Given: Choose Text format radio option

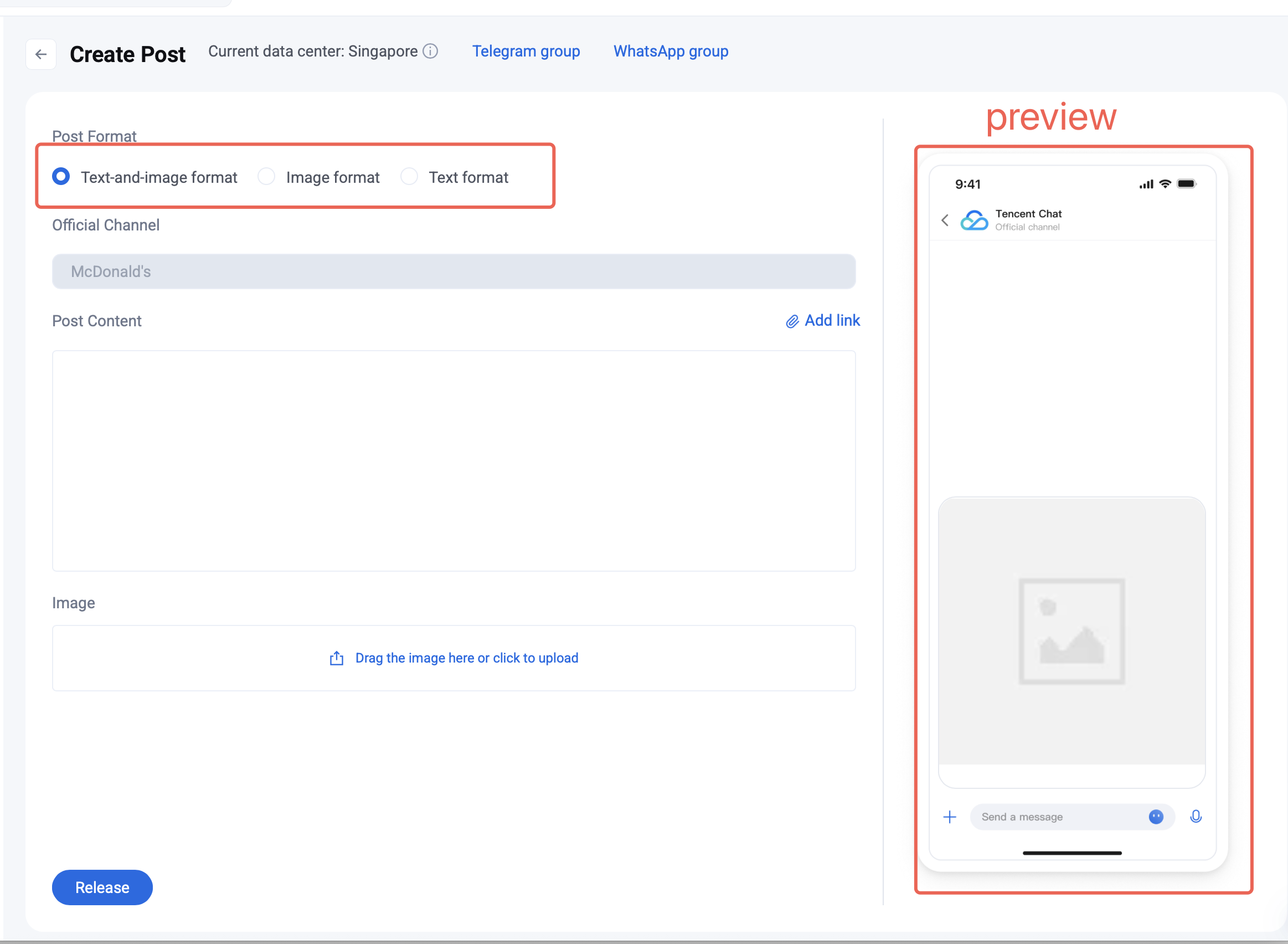Looking at the screenshot, I should pos(409,177).
